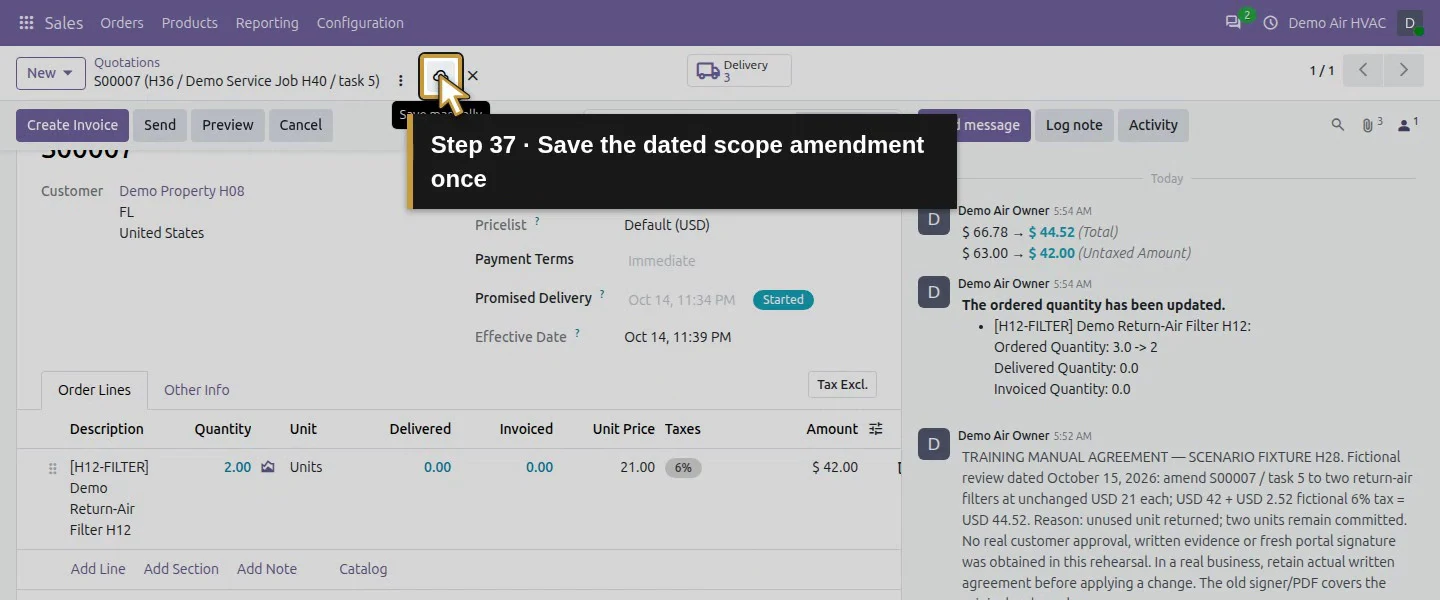Open the product Catalog link
This screenshot has width=1440, height=600.
point(363,569)
